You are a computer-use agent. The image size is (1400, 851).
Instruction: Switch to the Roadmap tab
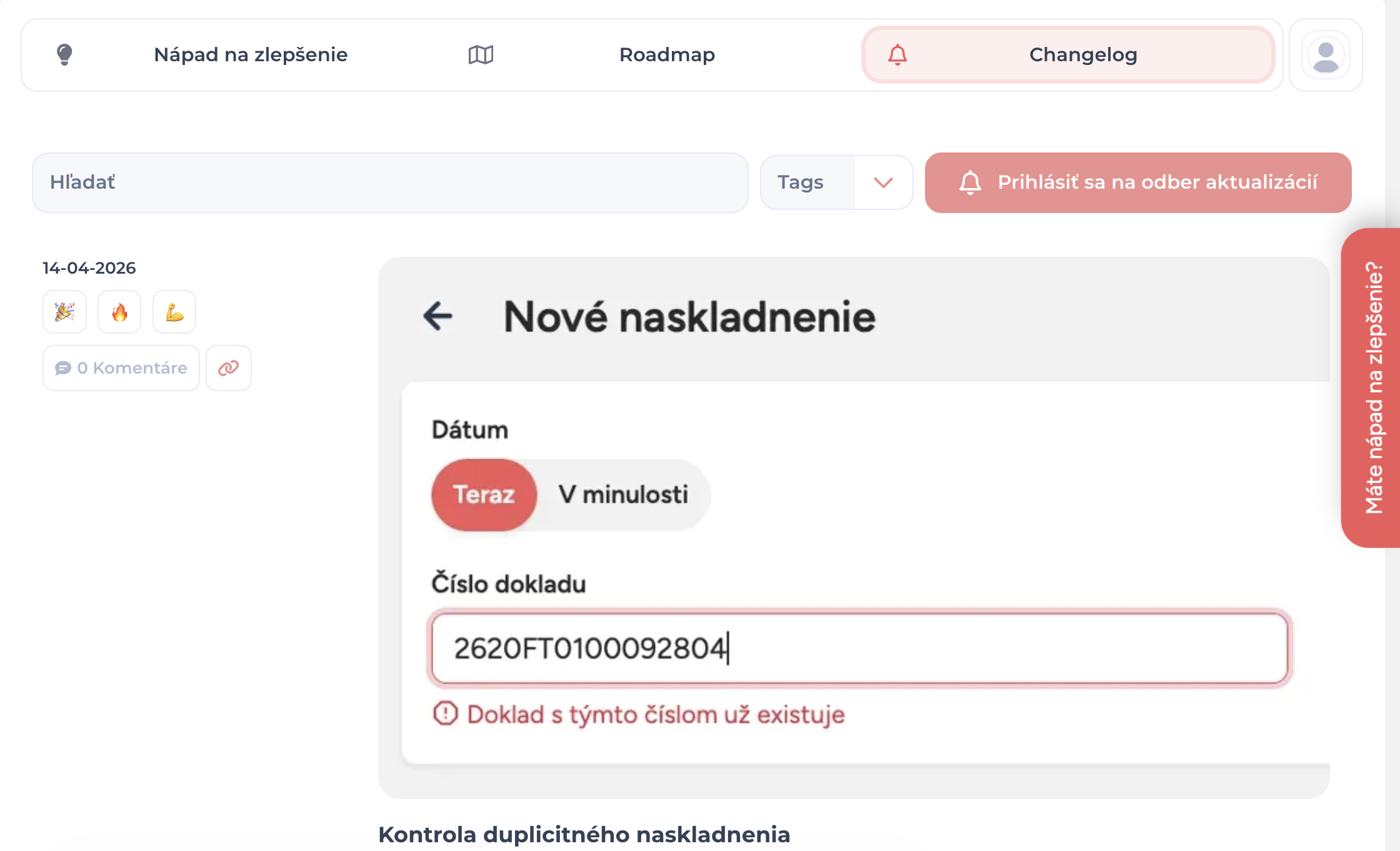(667, 55)
